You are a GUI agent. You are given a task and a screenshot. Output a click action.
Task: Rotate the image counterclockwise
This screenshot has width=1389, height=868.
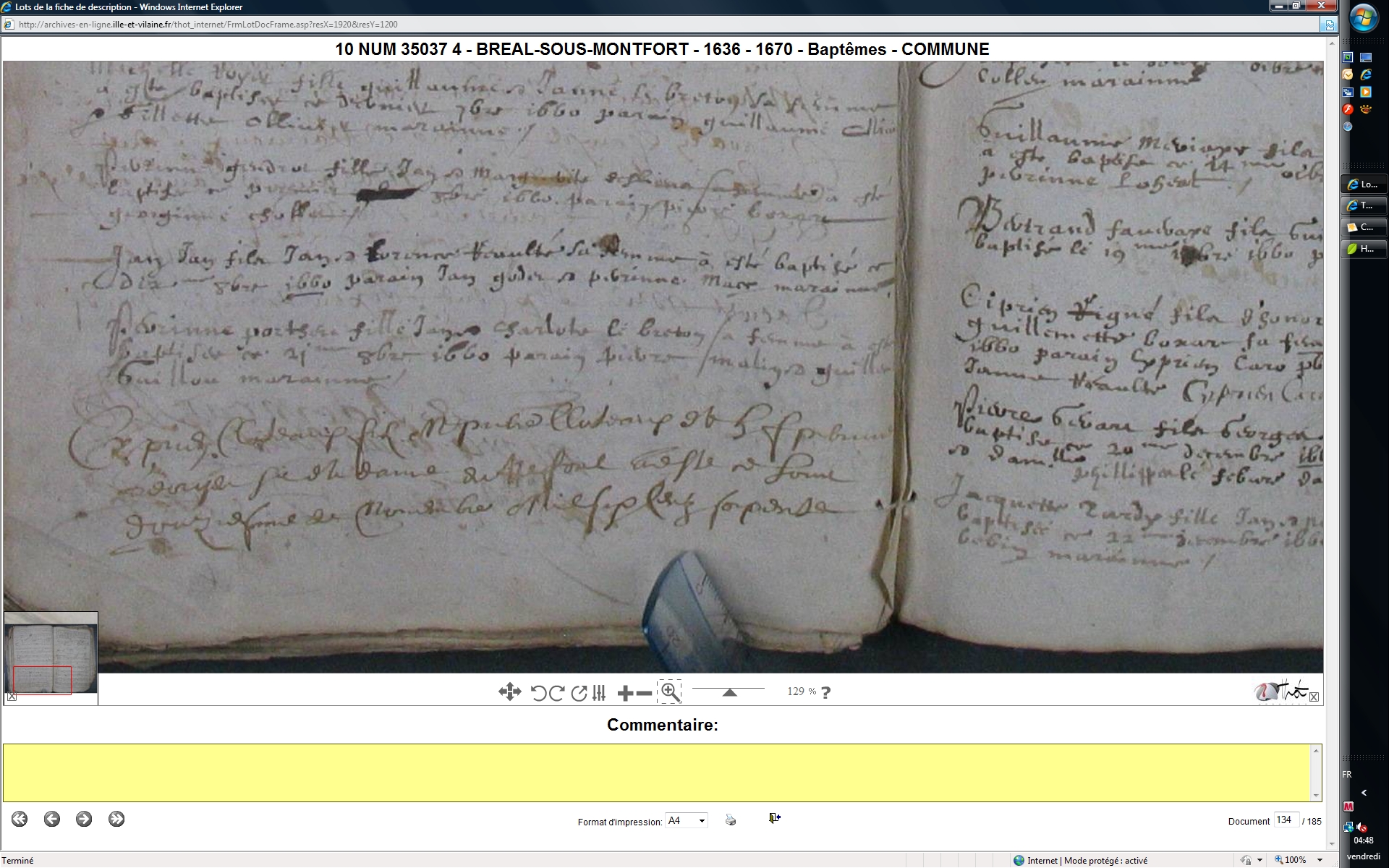(x=538, y=693)
